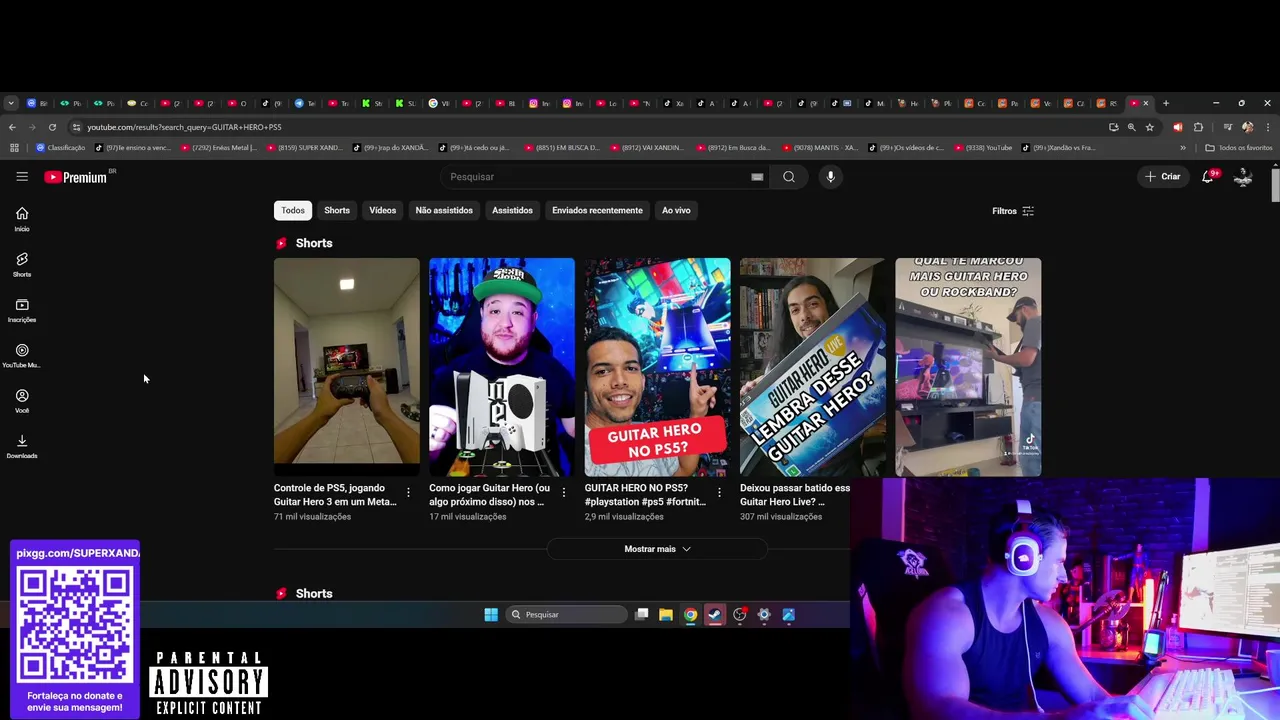Image resolution: width=1280 pixels, height=720 pixels.
Task: Select the Ao vivo chip
Action: click(676, 210)
